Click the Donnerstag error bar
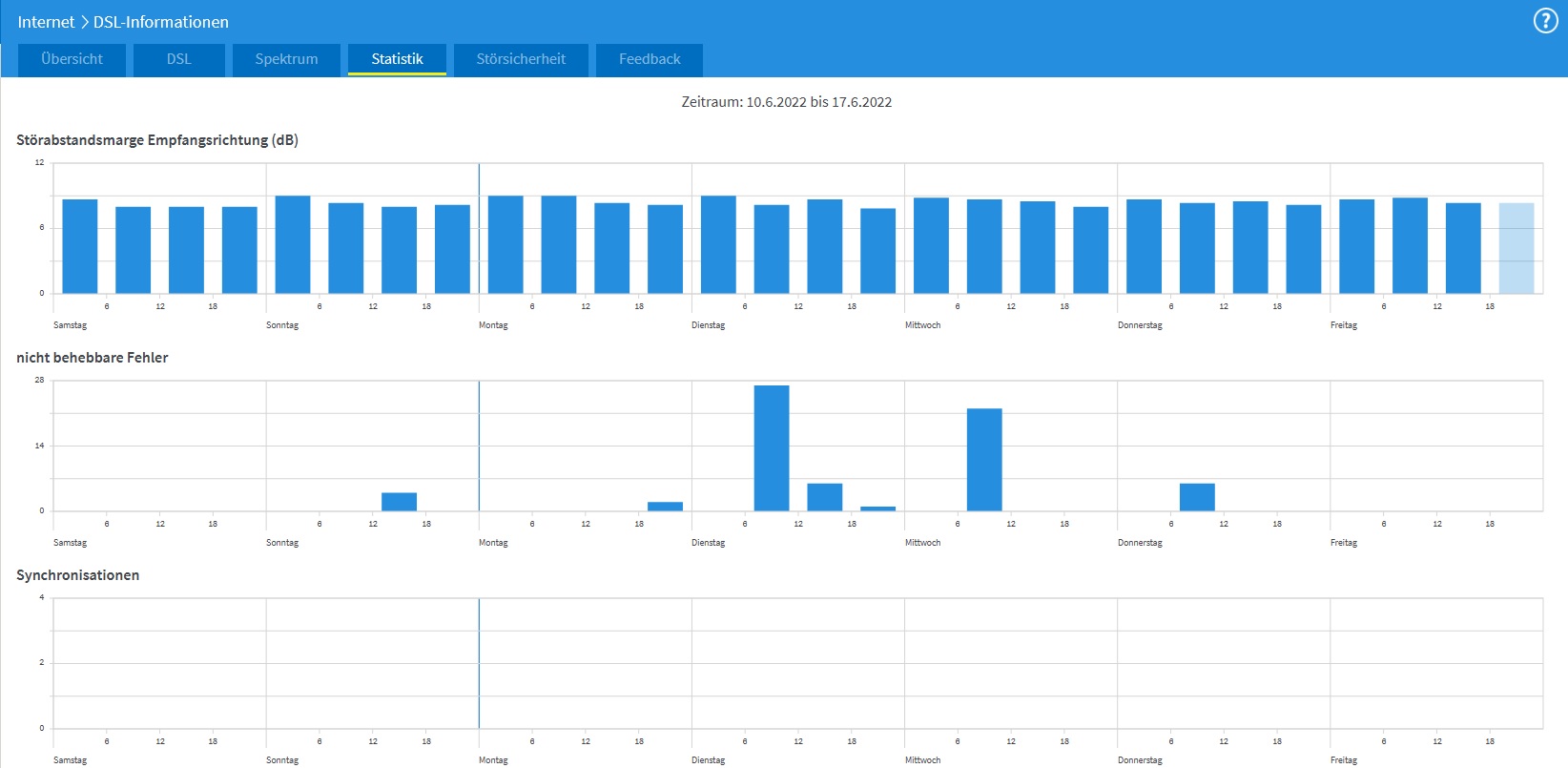The height and width of the screenshot is (768, 1568). tap(1197, 497)
